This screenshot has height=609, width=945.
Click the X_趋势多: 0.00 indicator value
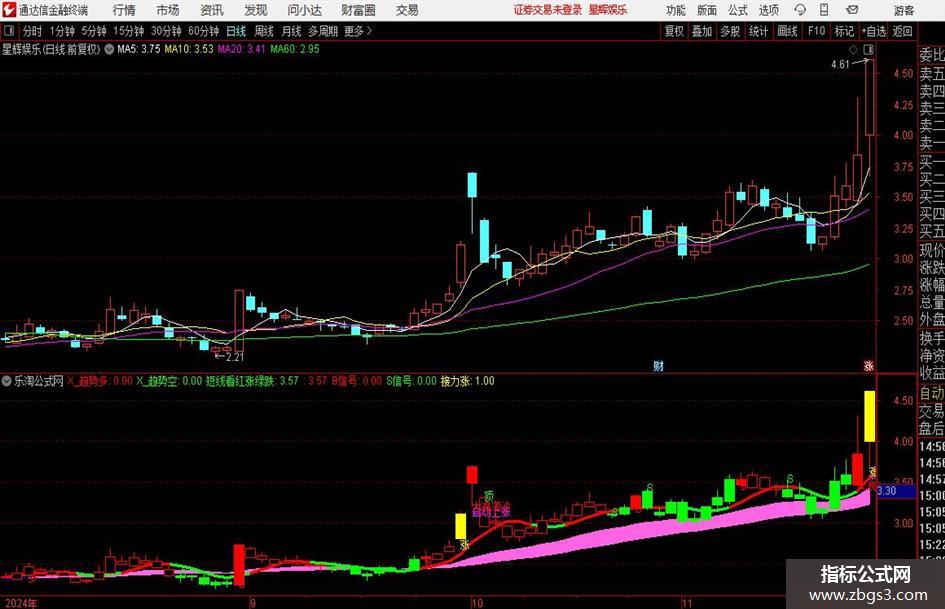(x=99, y=381)
